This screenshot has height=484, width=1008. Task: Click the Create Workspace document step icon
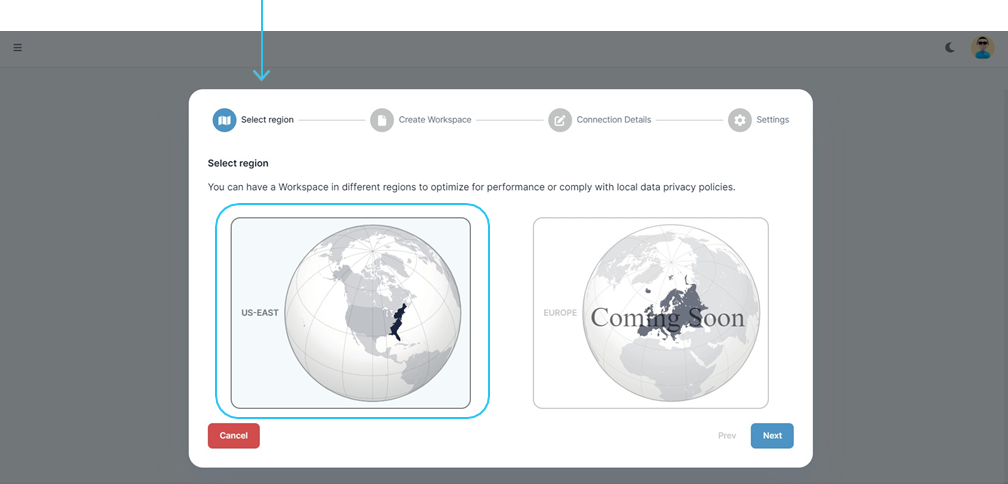382,120
